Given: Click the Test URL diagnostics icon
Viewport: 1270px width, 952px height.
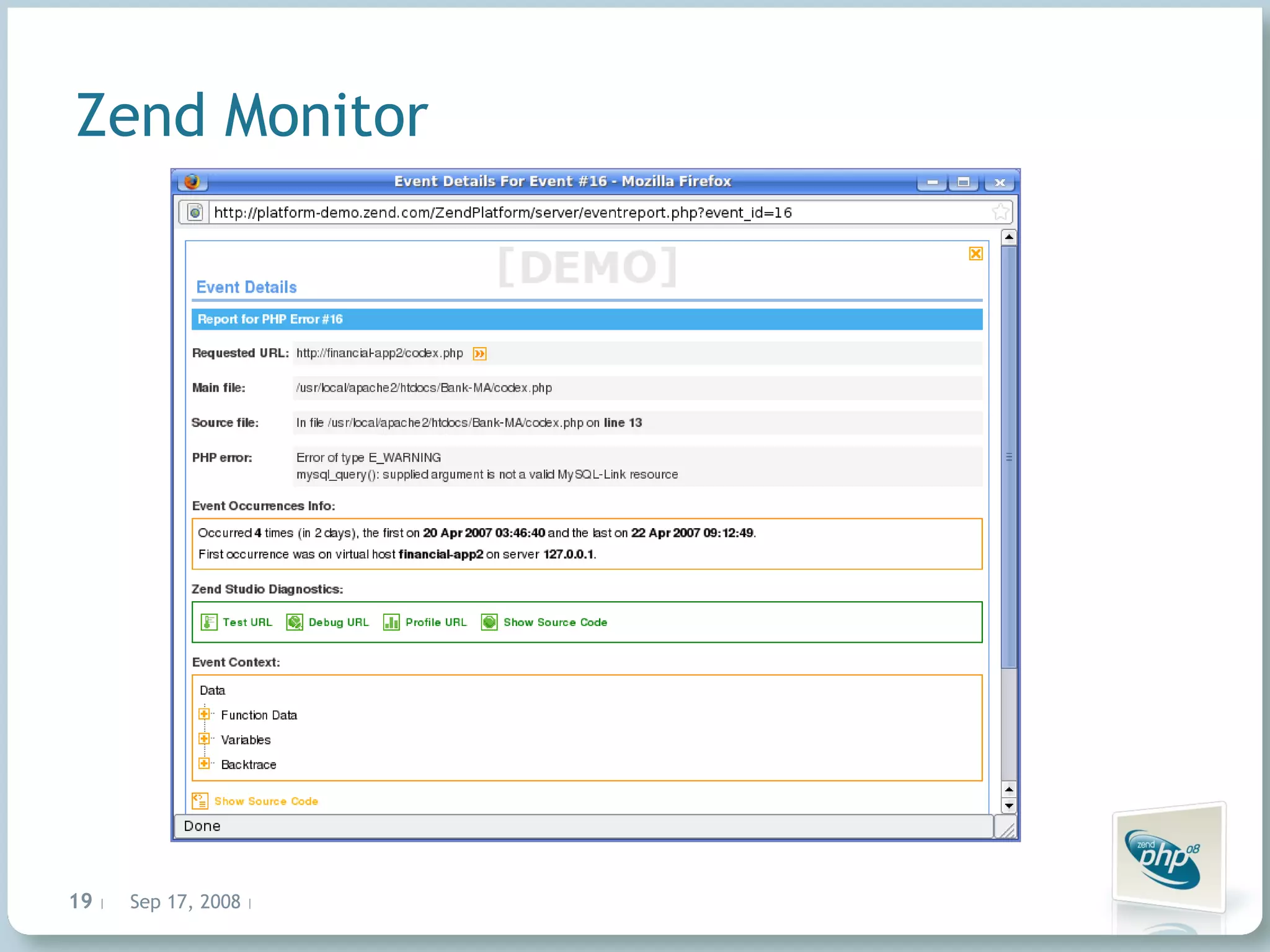Looking at the screenshot, I should click(209, 622).
